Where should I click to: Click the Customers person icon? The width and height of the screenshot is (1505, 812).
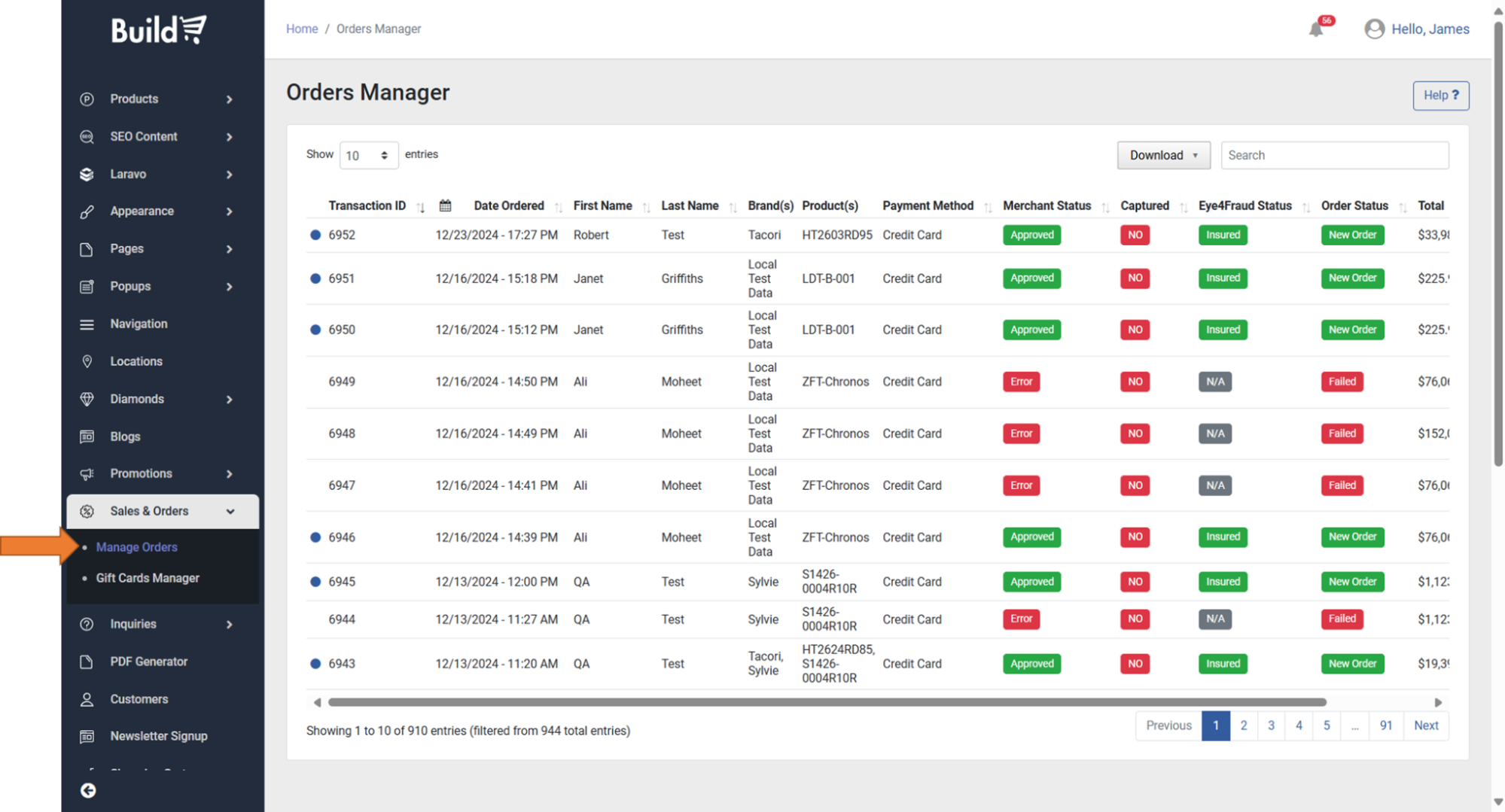87,699
